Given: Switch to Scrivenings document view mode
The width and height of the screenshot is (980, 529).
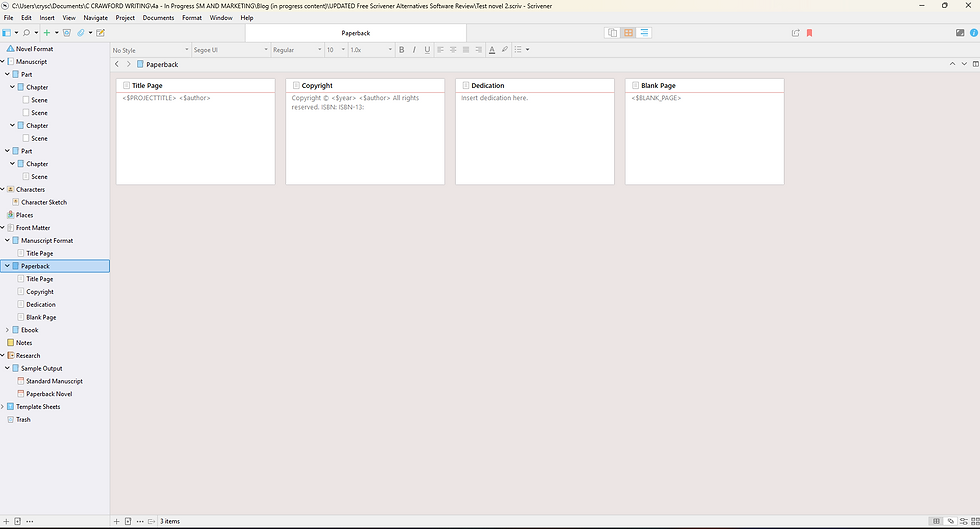Looking at the screenshot, I should (612, 33).
